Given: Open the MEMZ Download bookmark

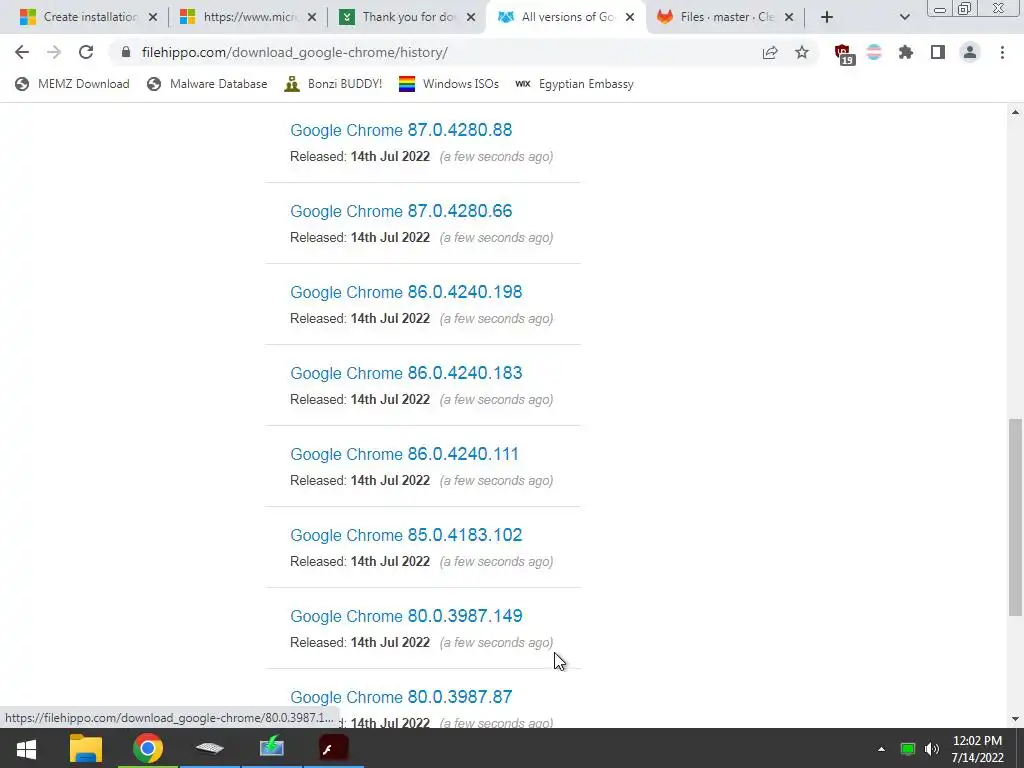Looking at the screenshot, I should pos(72,84).
